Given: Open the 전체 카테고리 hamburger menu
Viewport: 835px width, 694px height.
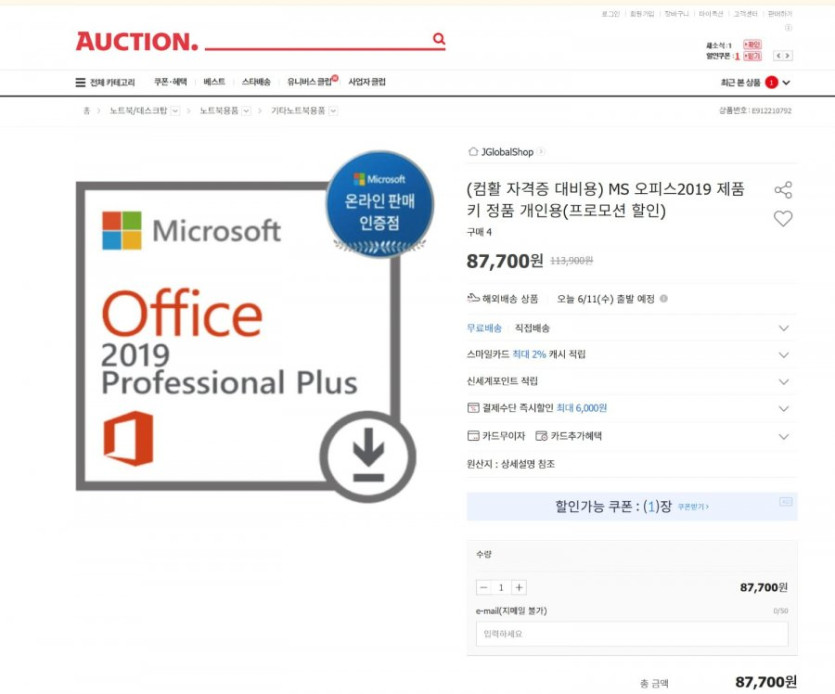Looking at the screenshot, I should [80, 83].
